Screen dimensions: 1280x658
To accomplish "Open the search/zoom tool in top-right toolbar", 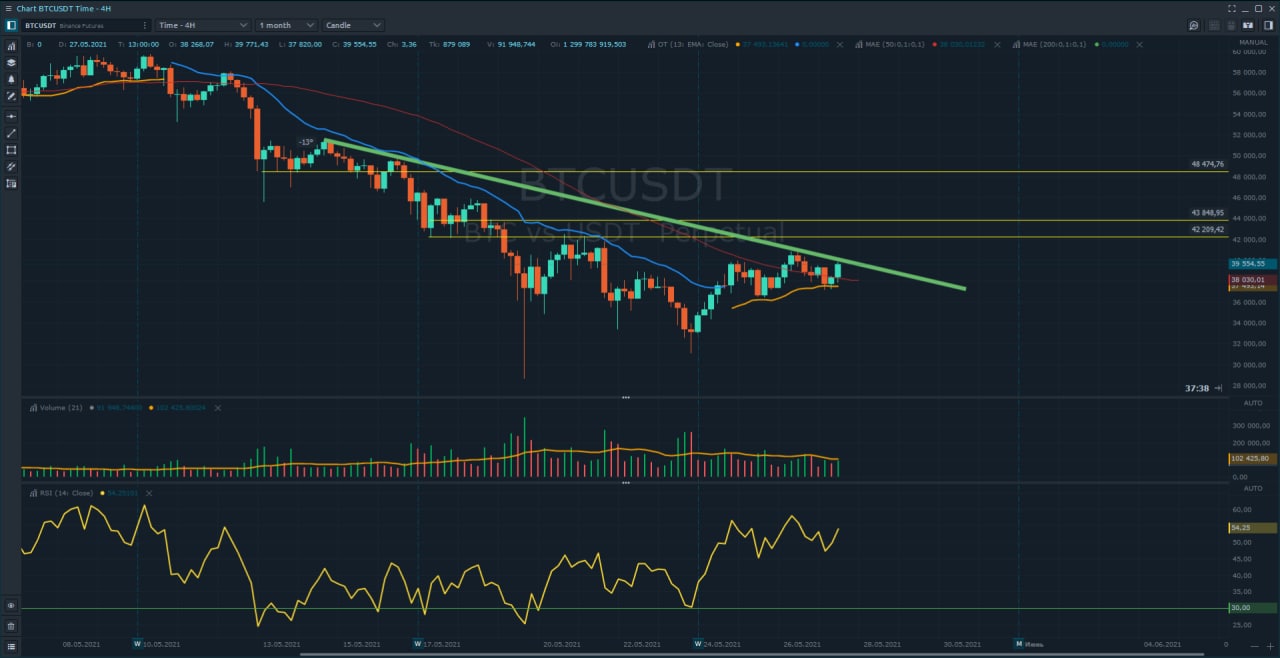I will click(1193, 25).
